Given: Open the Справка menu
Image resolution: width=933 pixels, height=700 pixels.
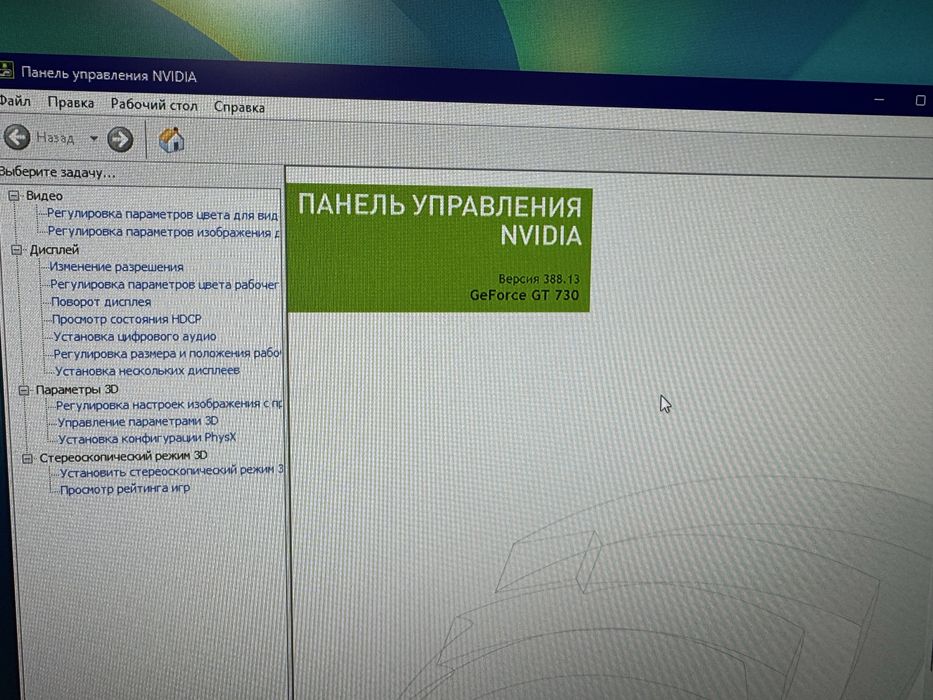Looking at the screenshot, I should tap(239, 107).
